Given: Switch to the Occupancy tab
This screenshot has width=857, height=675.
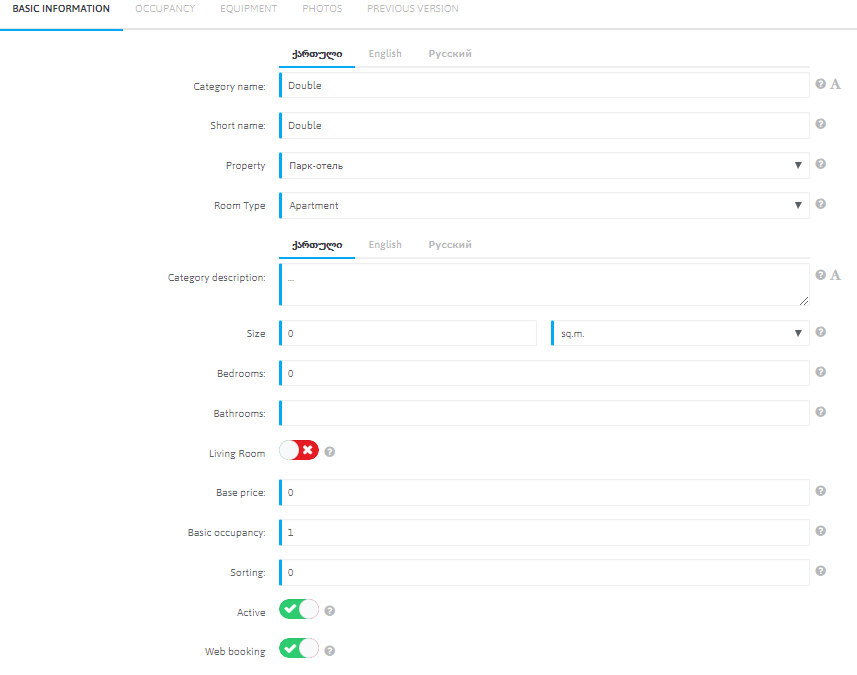Looking at the screenshot, I should tap(165, 9).
